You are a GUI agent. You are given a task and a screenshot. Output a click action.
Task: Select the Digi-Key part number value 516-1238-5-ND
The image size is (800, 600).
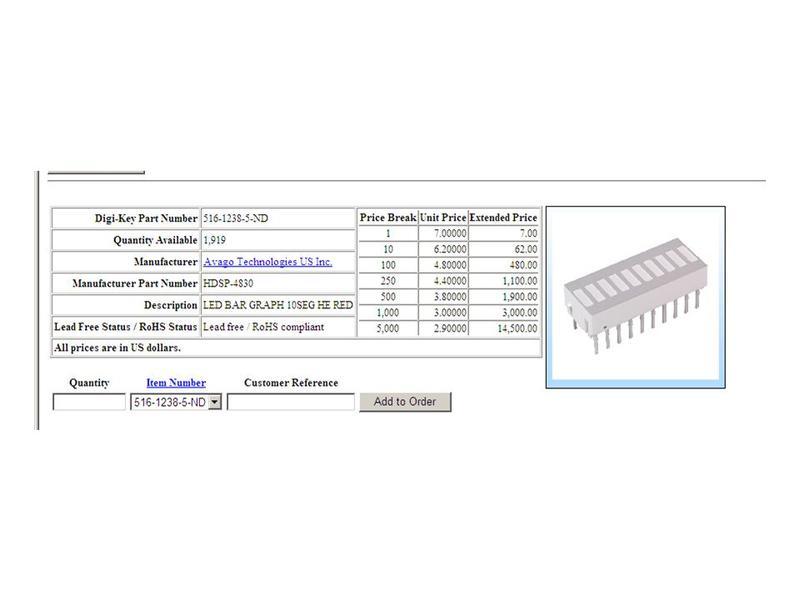point(235,218)
